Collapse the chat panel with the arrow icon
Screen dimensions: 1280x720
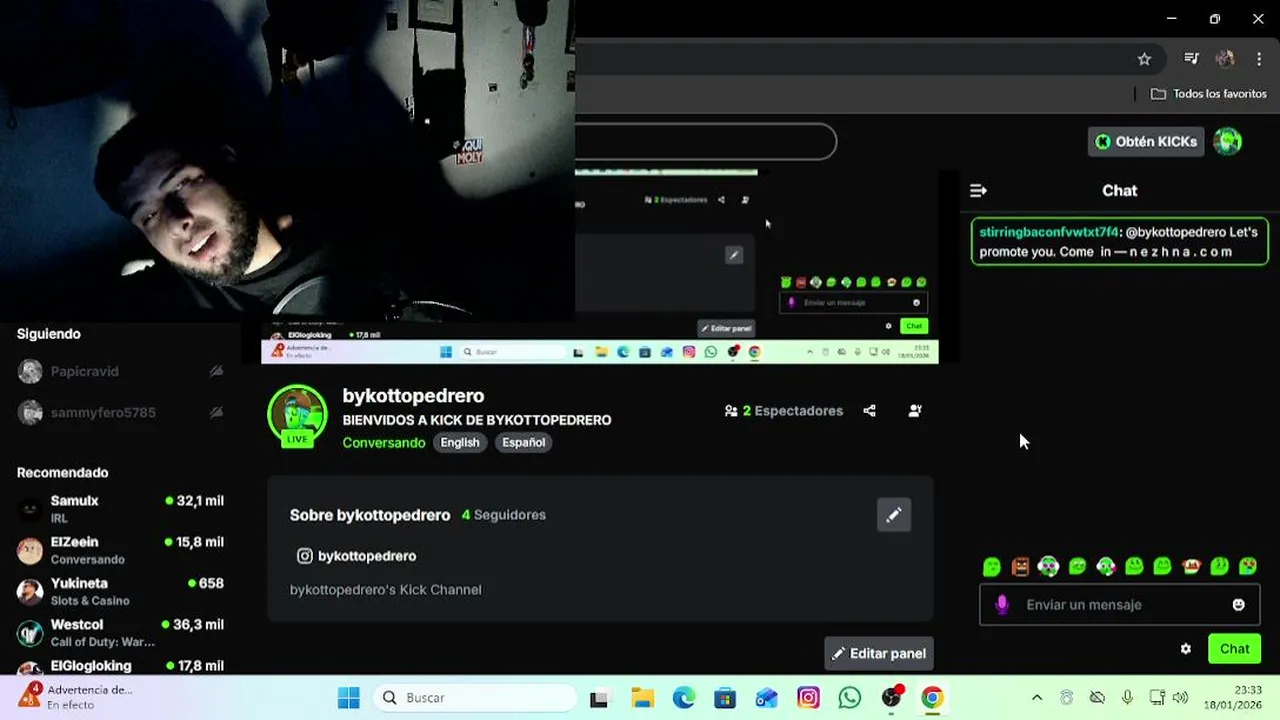pos(978,190)
